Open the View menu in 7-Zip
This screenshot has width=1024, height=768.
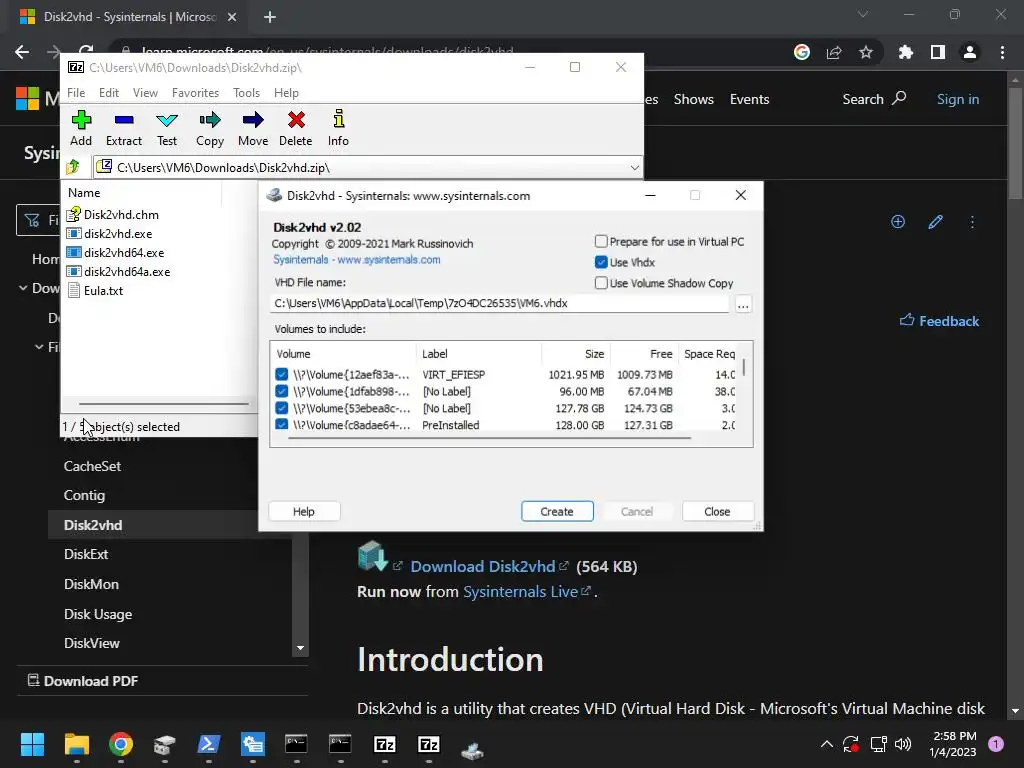(145, 93)
